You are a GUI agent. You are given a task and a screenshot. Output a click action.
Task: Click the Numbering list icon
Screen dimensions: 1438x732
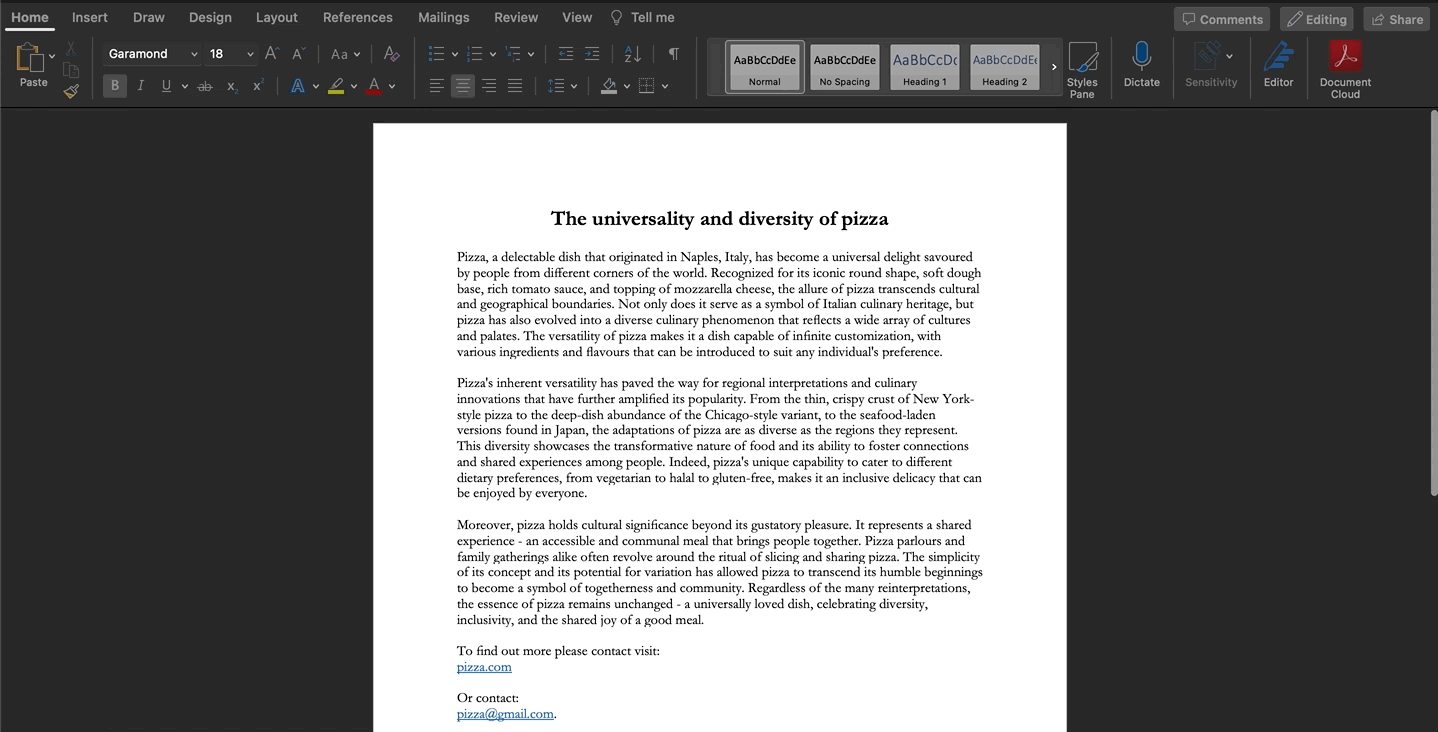[475, 54]
